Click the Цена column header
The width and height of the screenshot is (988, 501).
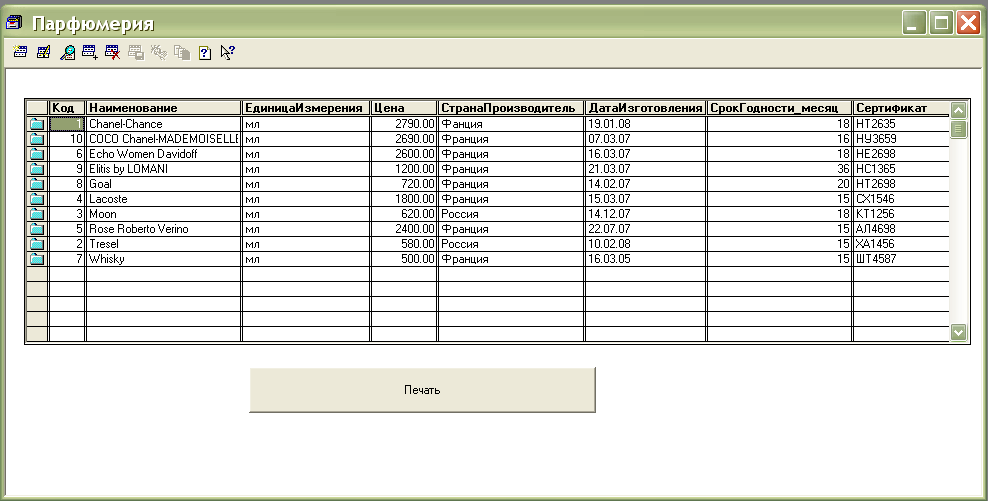404,108
